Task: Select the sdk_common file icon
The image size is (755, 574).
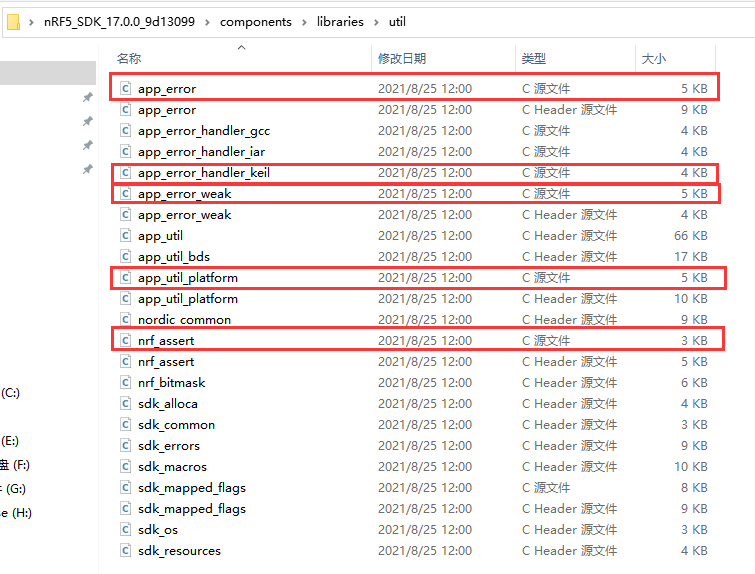Action: pyautogui.click(x=125, y=424)
